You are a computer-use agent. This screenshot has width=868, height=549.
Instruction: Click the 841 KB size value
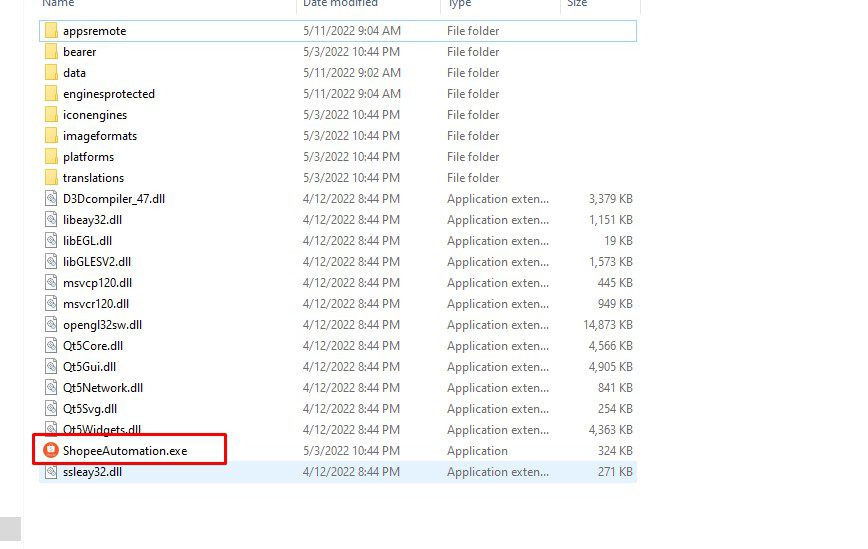(x=615, y=388)
